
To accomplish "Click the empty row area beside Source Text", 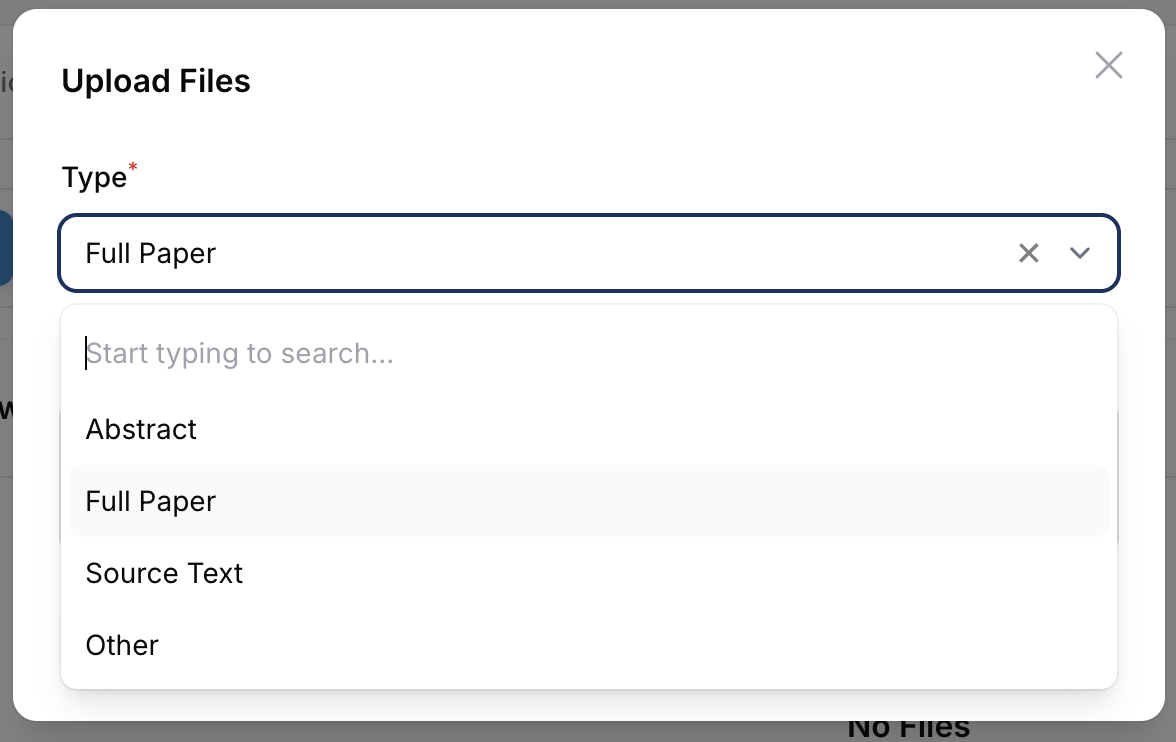I will click(x=675, y=573).
